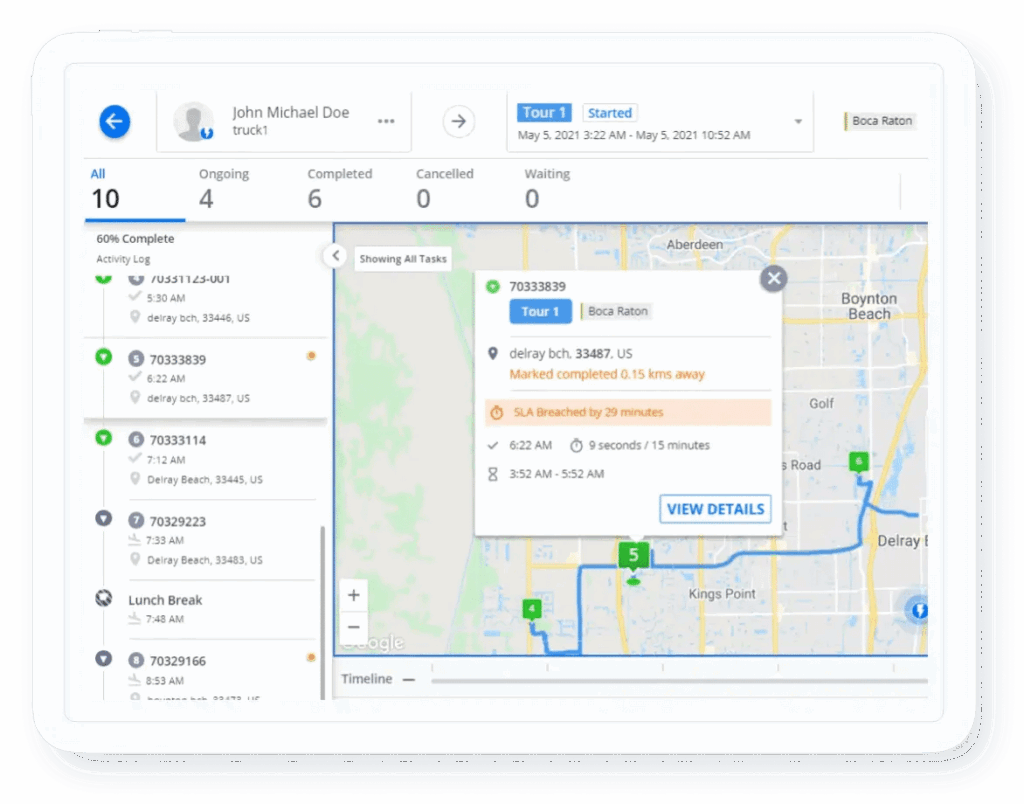Image resolution: width=1024 pixels, height=804 pixels.
Task: Select map marker 4 on the route
Action: (531, 607)
